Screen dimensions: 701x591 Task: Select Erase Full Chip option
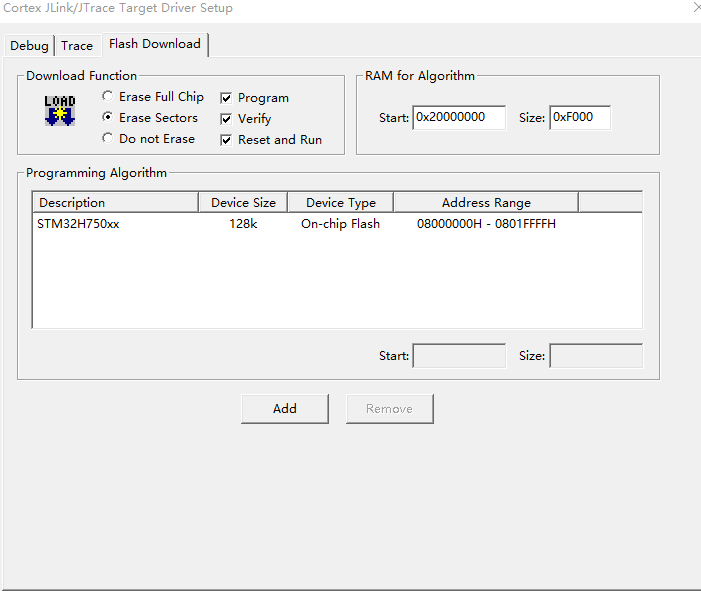point(108,97)
